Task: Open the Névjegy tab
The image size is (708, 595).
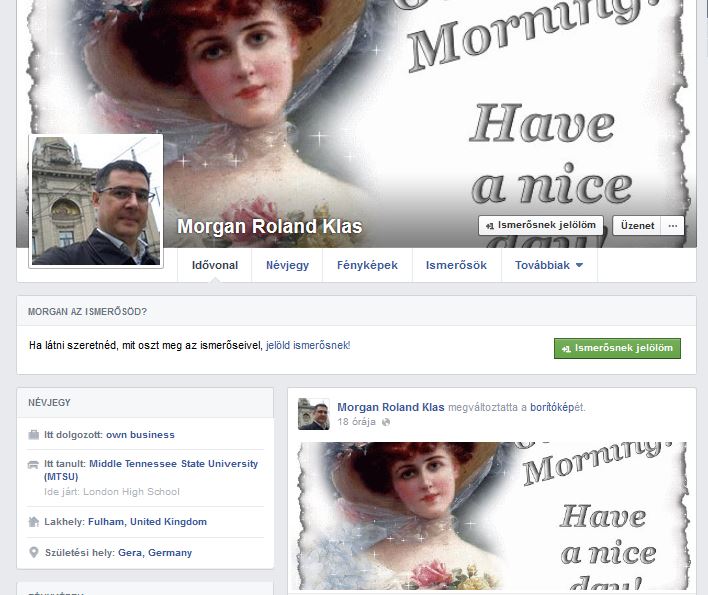Action: (x=287, y=265)
